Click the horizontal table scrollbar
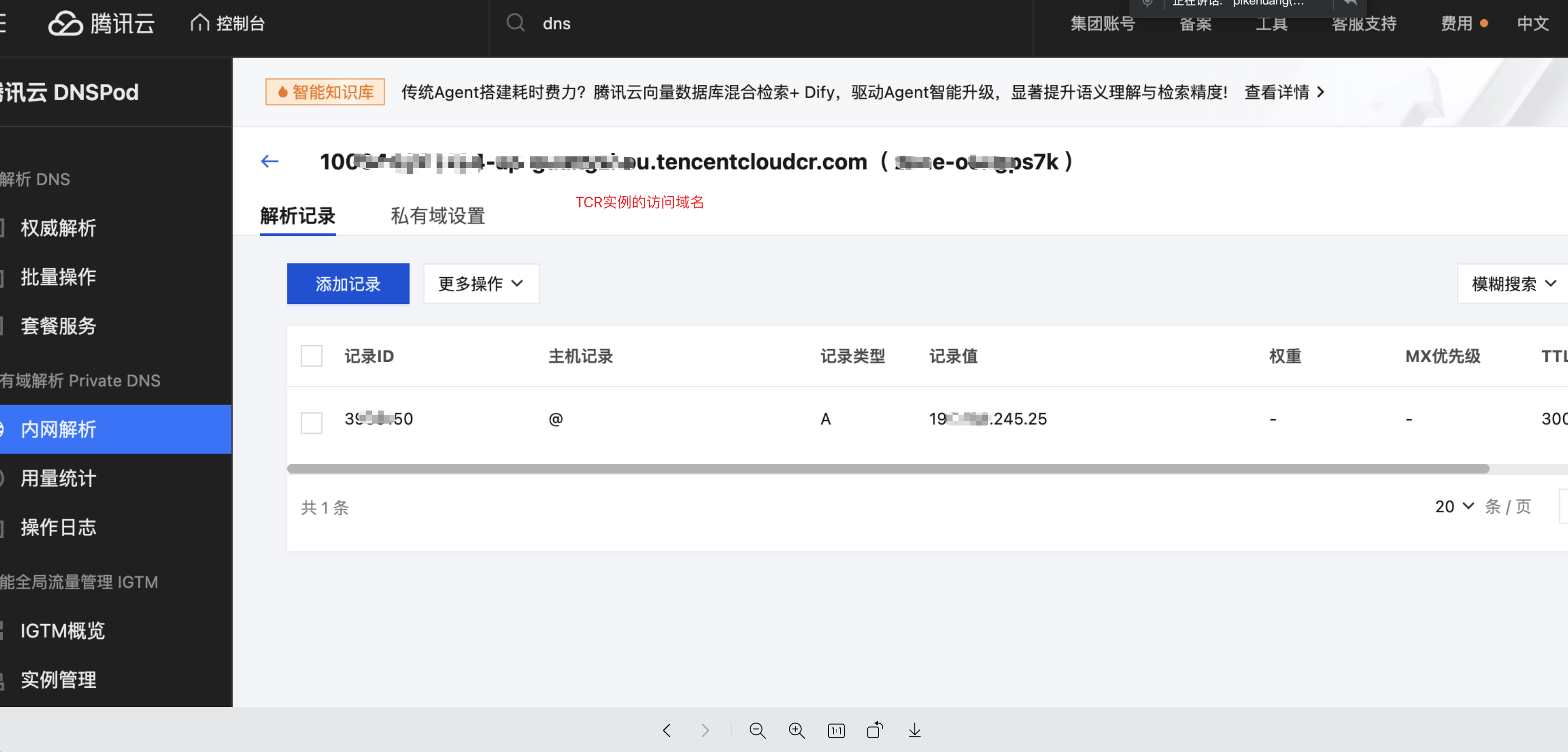This screenshot has width=1568, height=752. [888, 468]
